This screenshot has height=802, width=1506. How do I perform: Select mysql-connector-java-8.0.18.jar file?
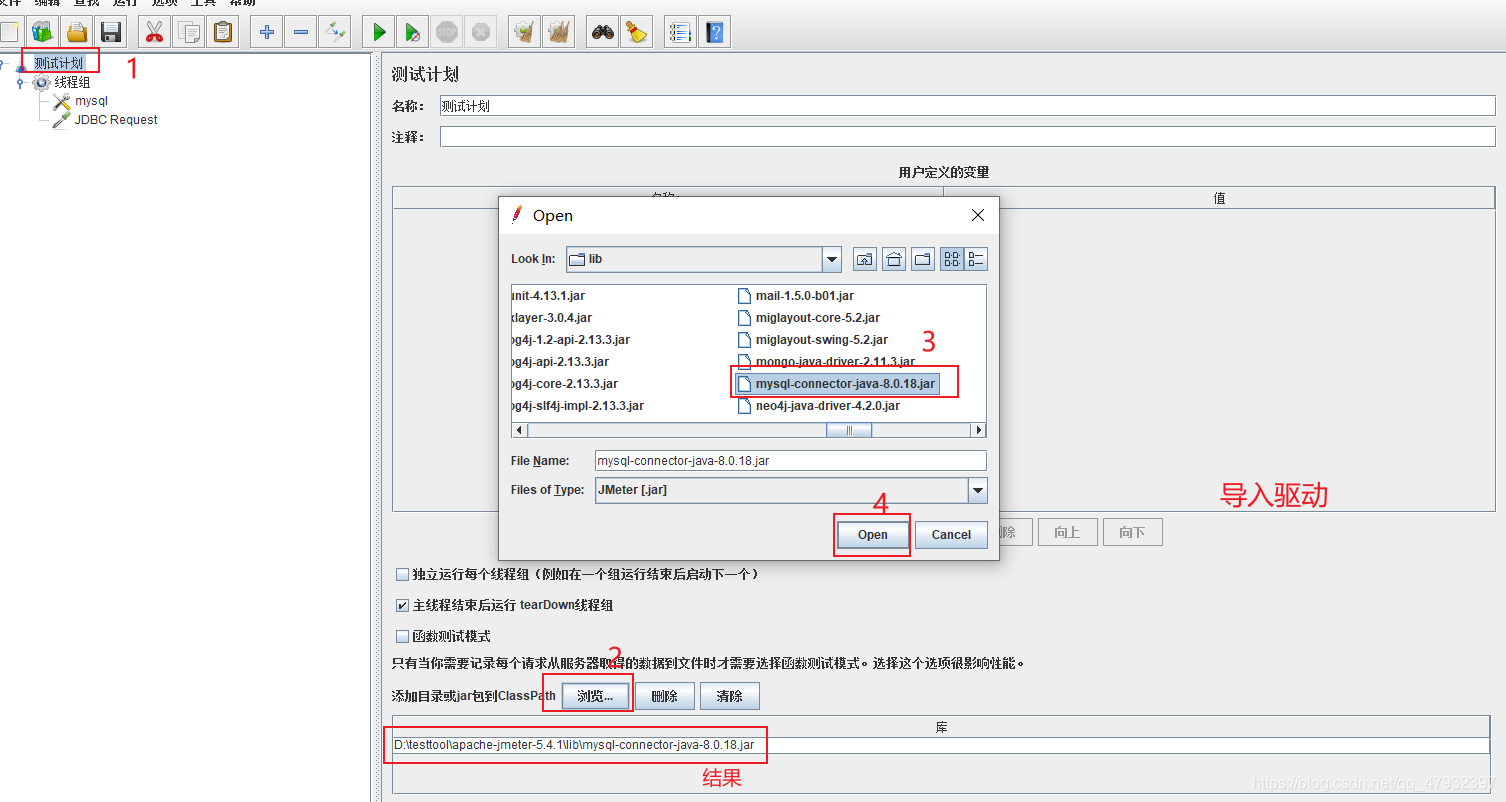[x=837, y=384]
